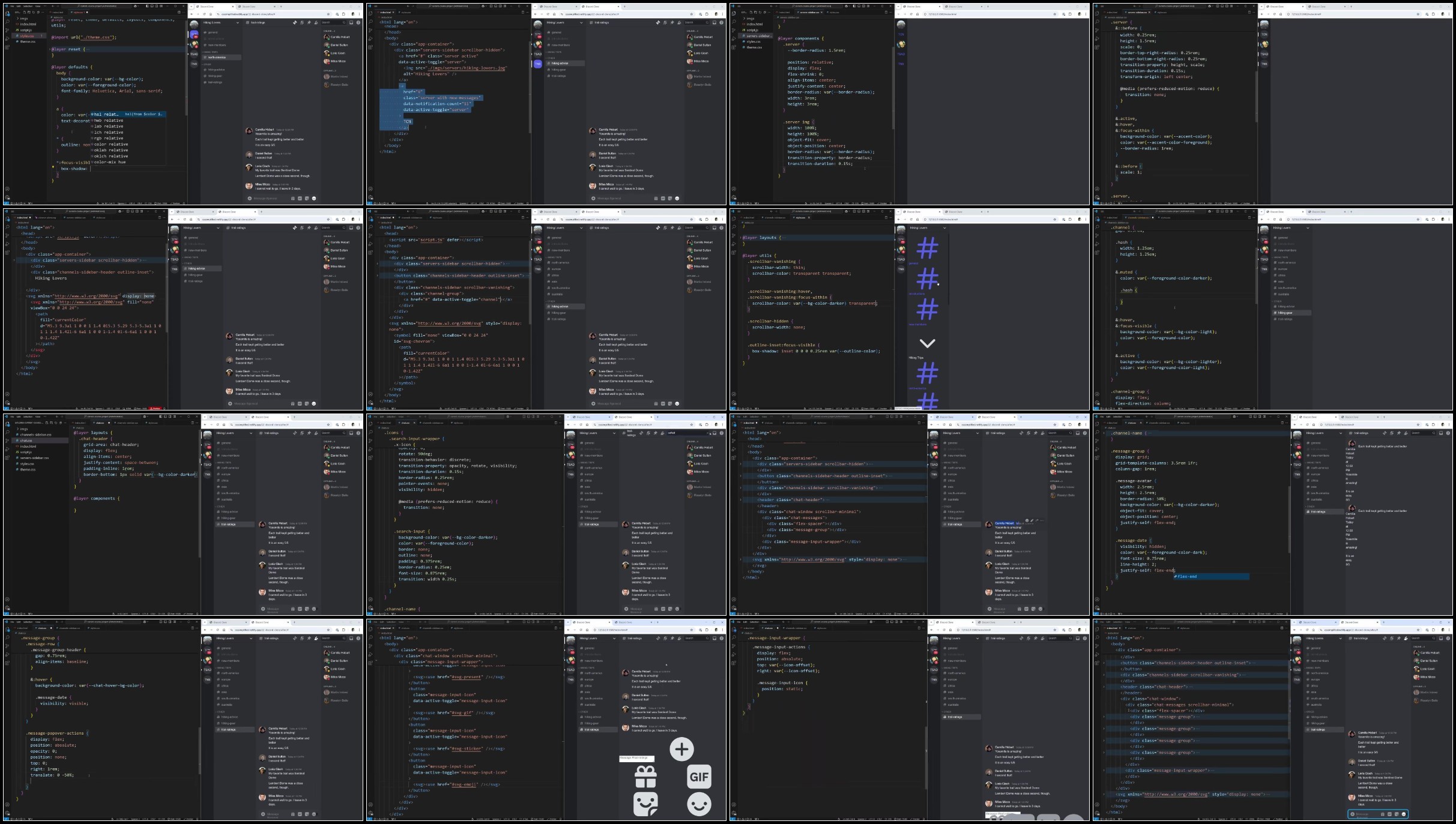1456x824 pixels.
Task: Click the oversized sticker face icon
Action: pyautogui.click(x=646, y=804)
